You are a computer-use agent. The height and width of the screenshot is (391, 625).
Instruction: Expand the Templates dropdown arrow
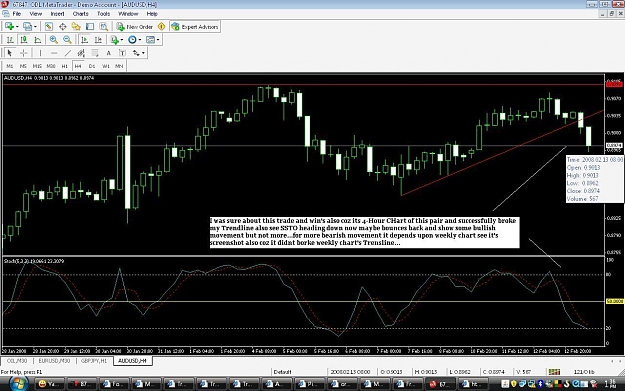158,40
